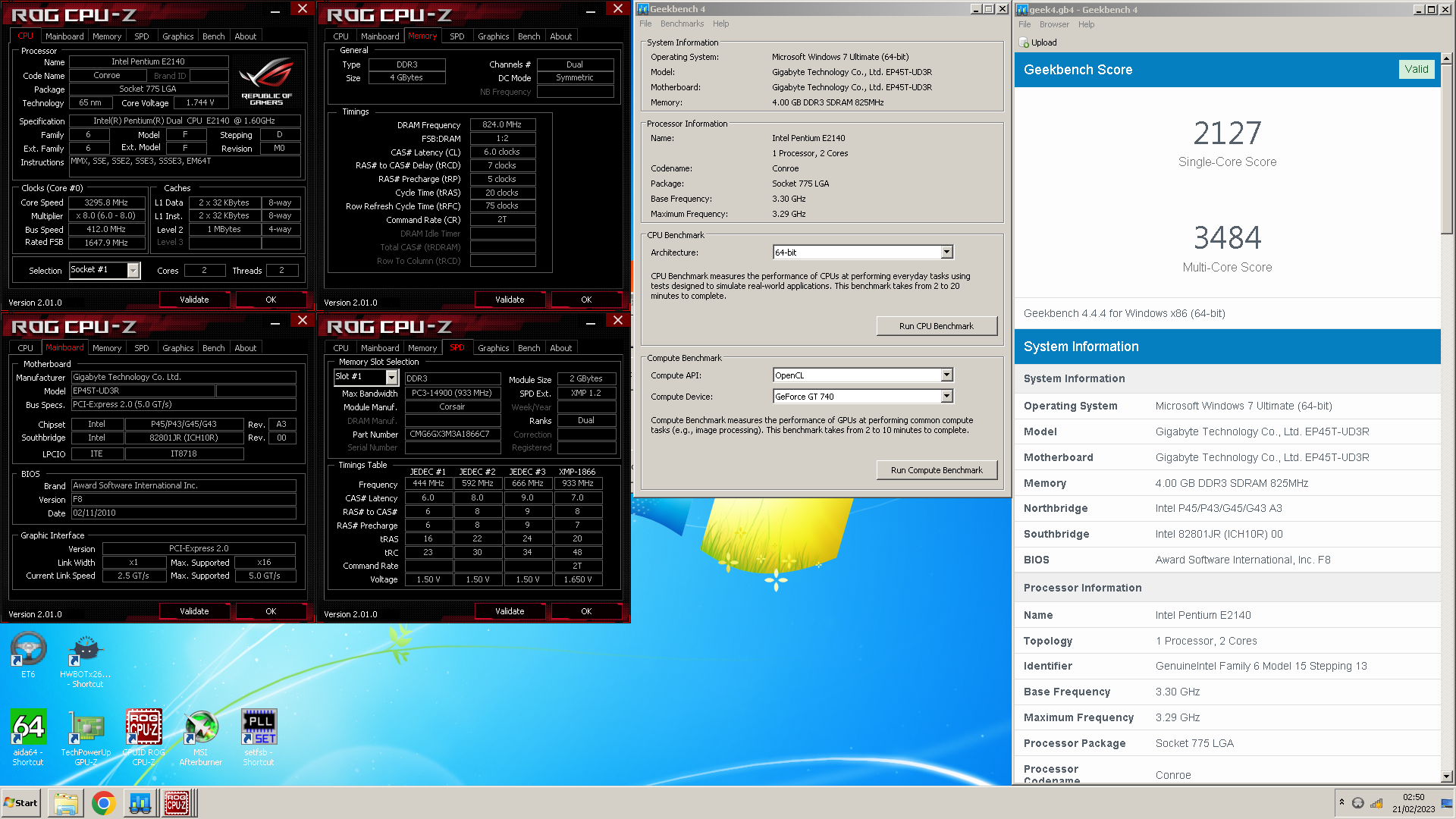The image size is (1456, 819).
Task: Select Bench tab in top-left CPU-Z window
Action: [x=214, y=36]
